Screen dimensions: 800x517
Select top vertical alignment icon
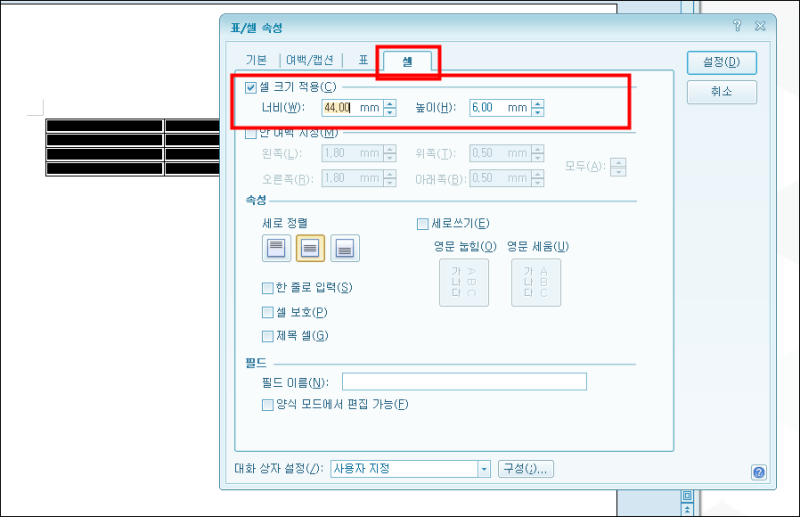(x=276, y=248)
